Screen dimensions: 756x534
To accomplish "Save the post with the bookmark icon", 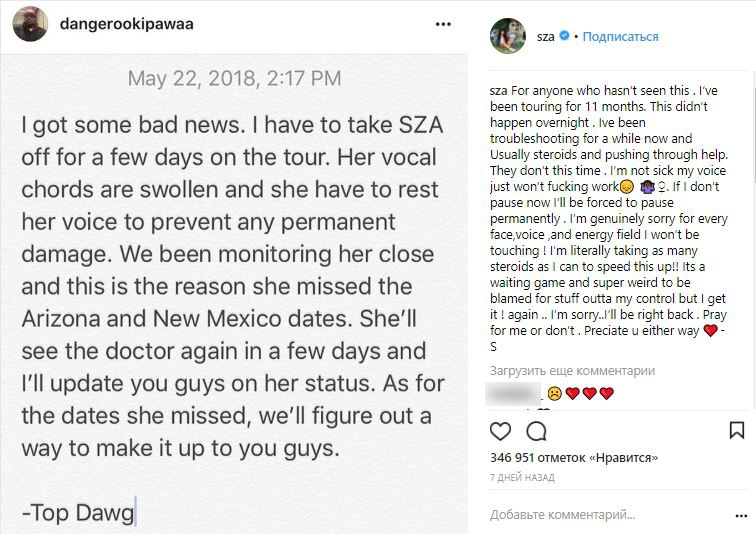I will pos(736,431).
